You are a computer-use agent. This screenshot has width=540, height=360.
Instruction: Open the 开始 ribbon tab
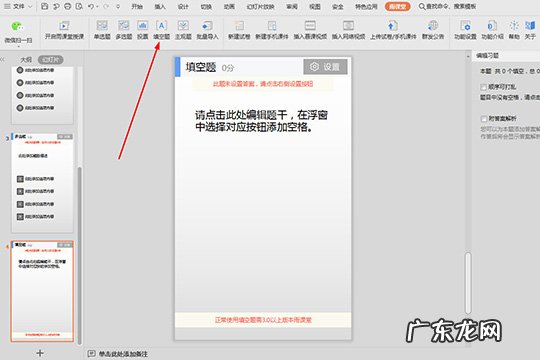[137, 7]
